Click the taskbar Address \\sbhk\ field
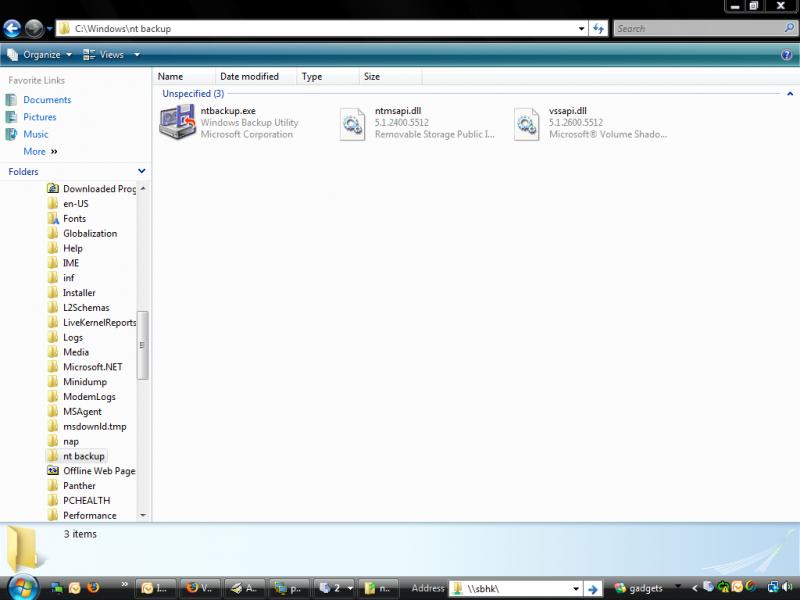This screenshot has width=800, height=600. 514,589
